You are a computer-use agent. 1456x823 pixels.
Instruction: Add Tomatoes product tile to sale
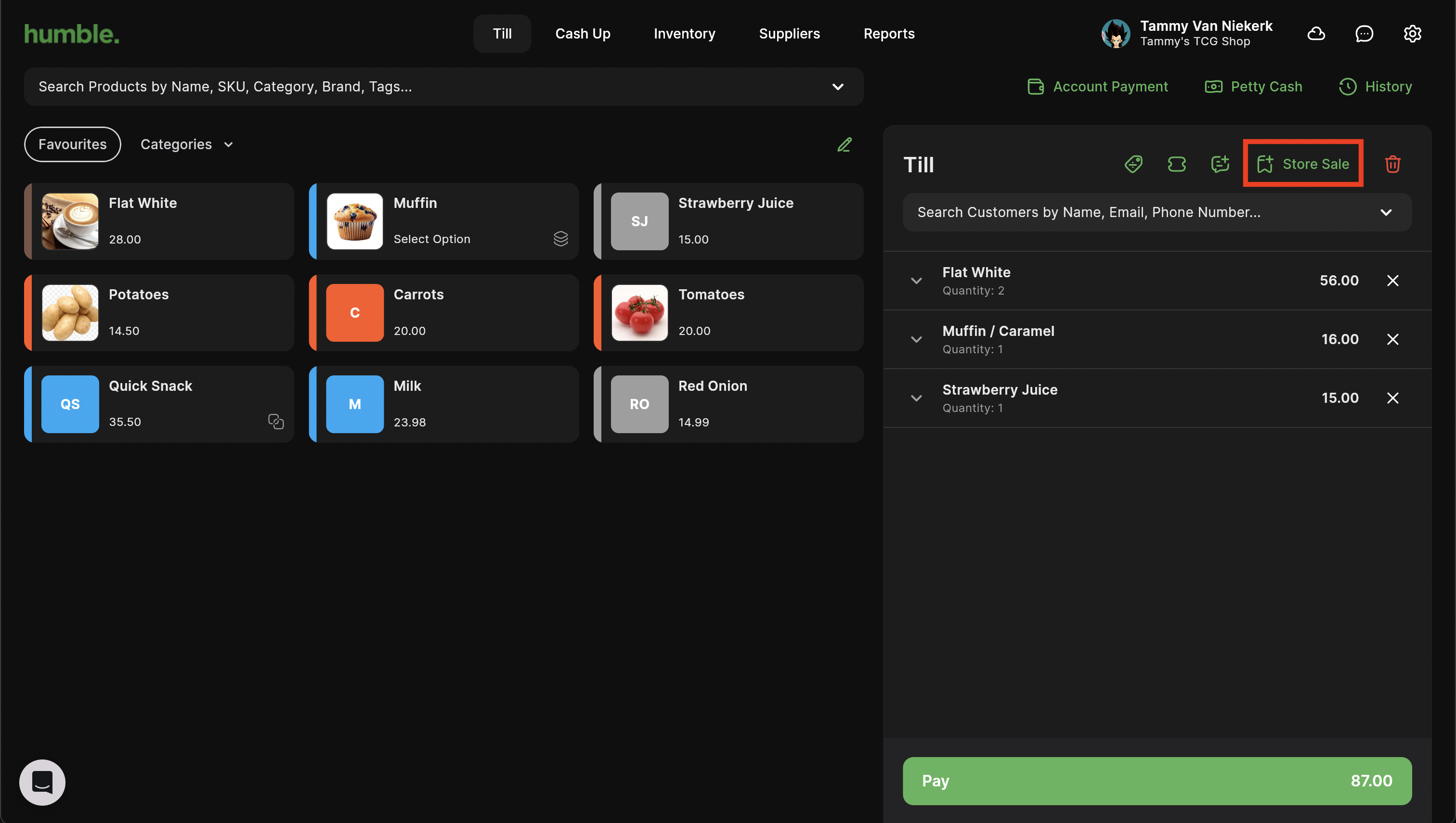click(x=728, y=312)
